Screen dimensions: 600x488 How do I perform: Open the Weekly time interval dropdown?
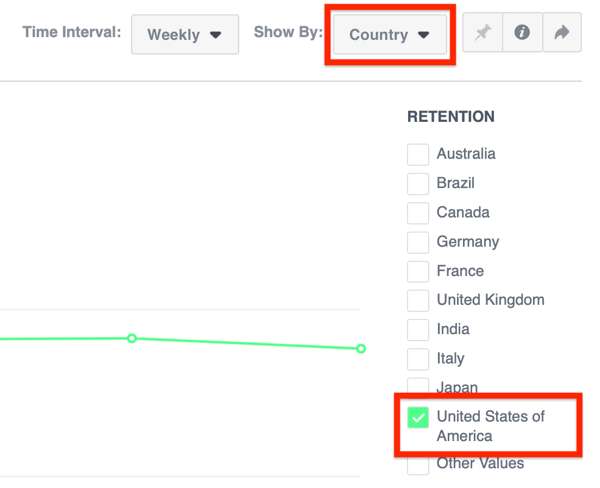tap(185, 34)
